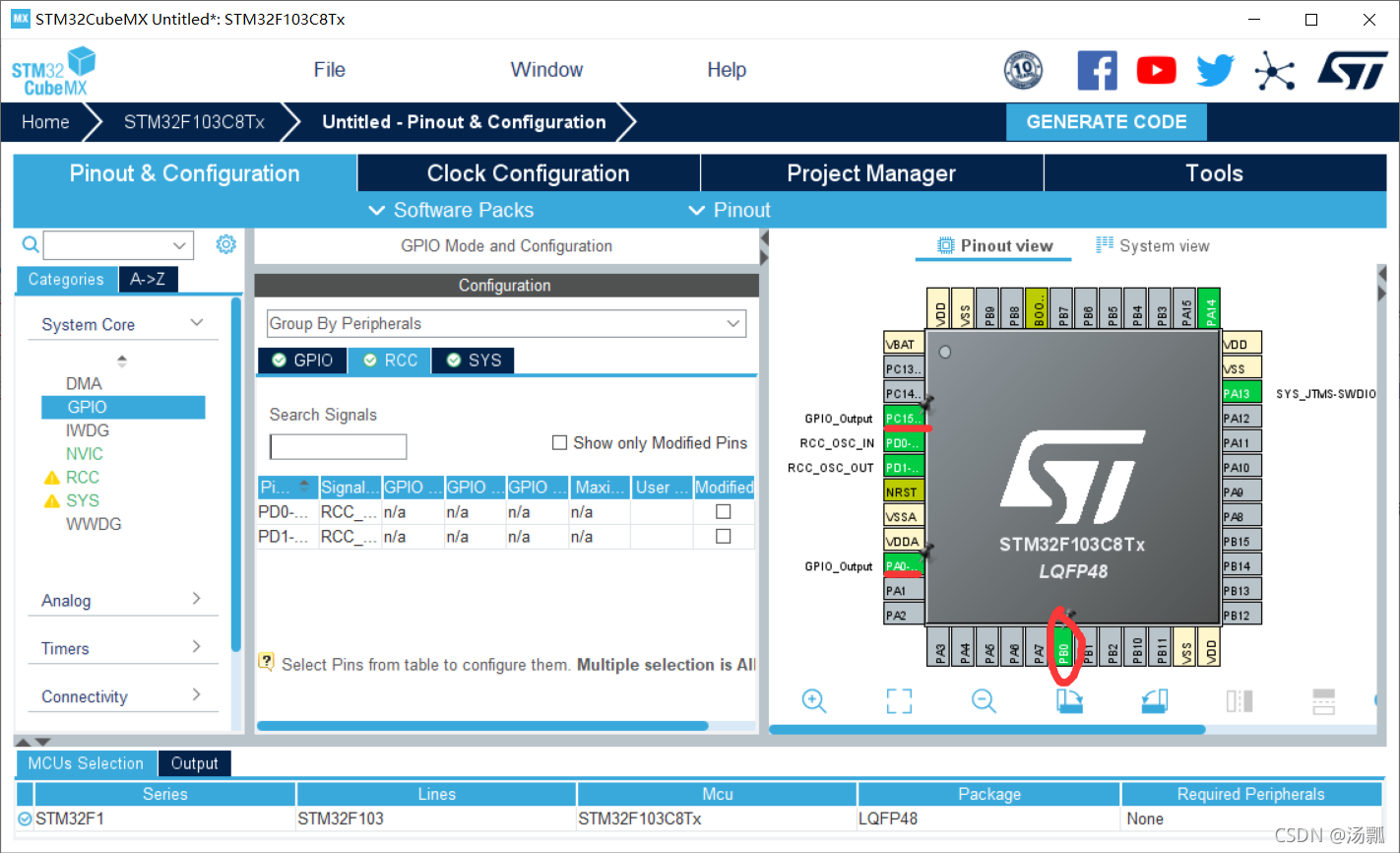Open the ST 10-year anniversary badge
This screenshot has width=1400, height=853.
[1023, 70]
